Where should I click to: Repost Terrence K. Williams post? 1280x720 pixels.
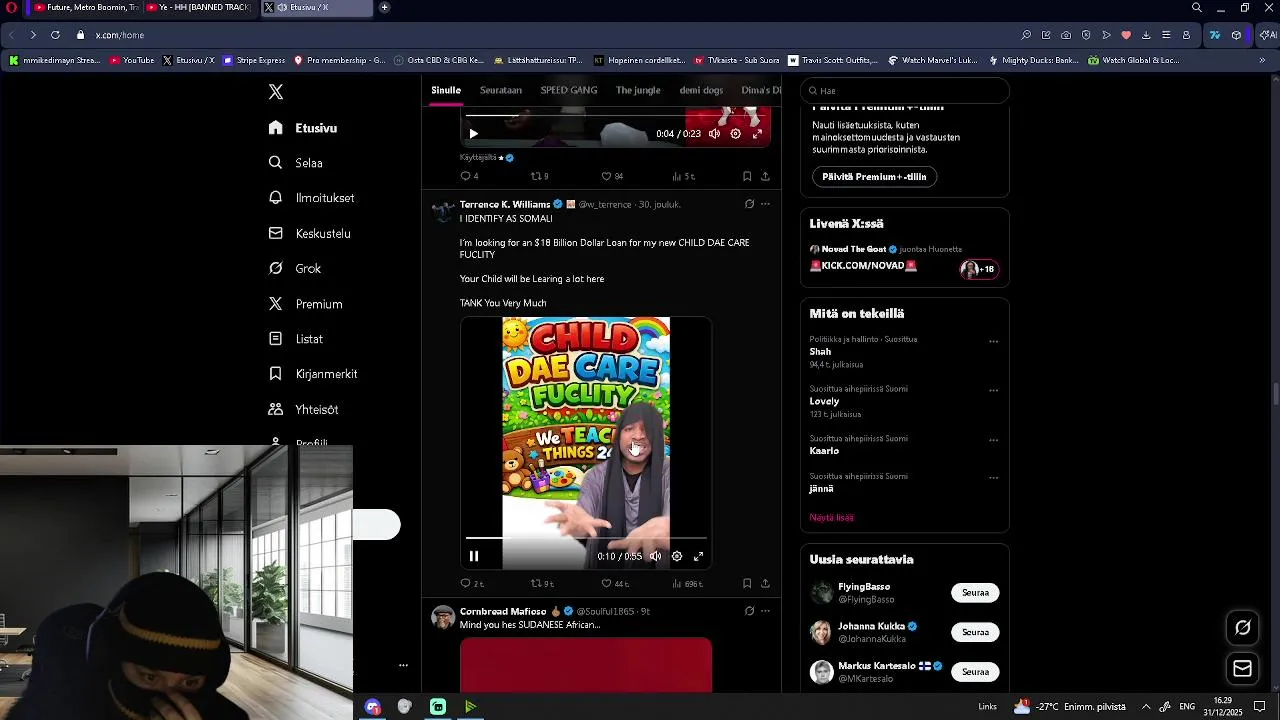[x=541, y=583]
